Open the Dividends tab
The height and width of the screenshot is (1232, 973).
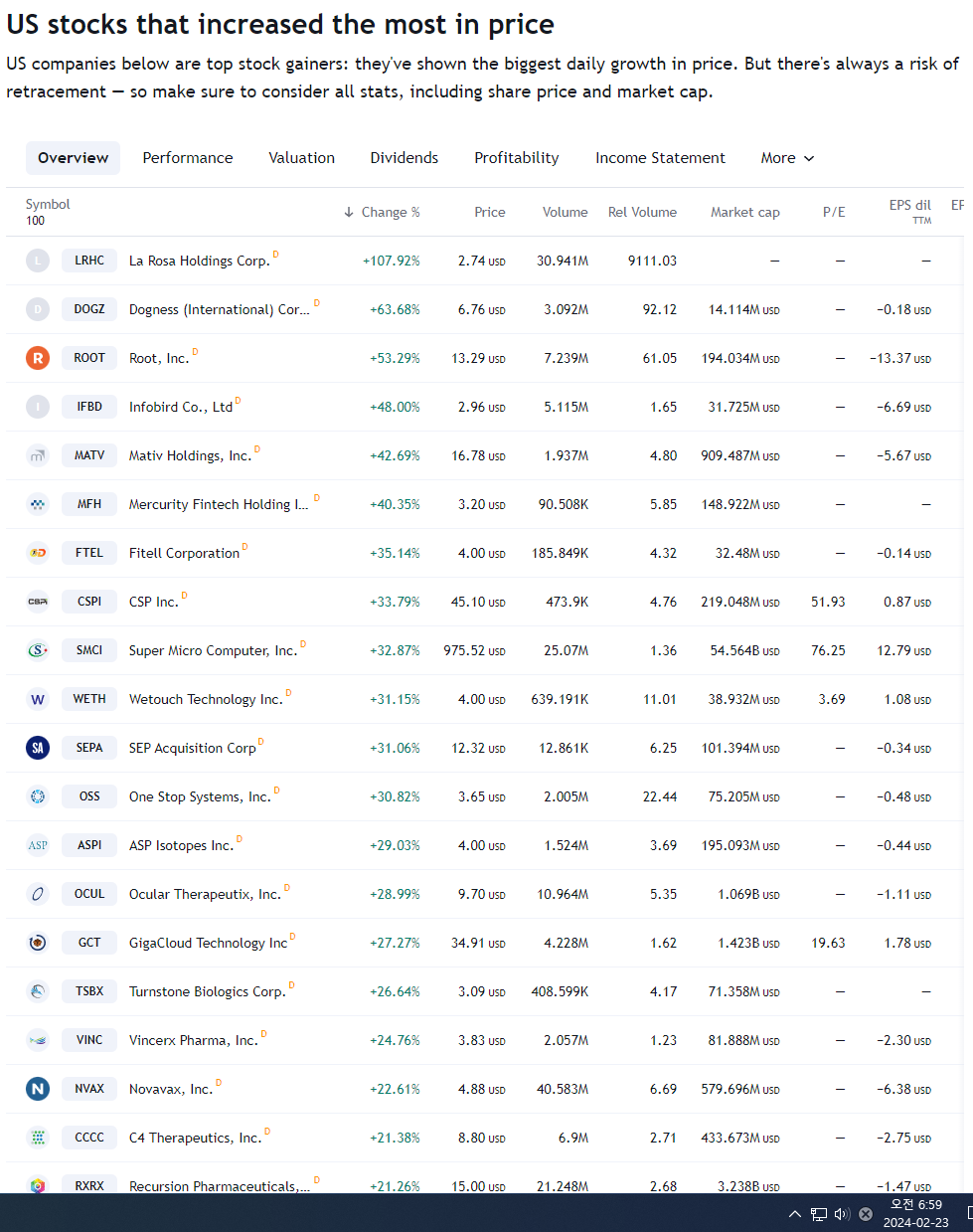(405, 158)
